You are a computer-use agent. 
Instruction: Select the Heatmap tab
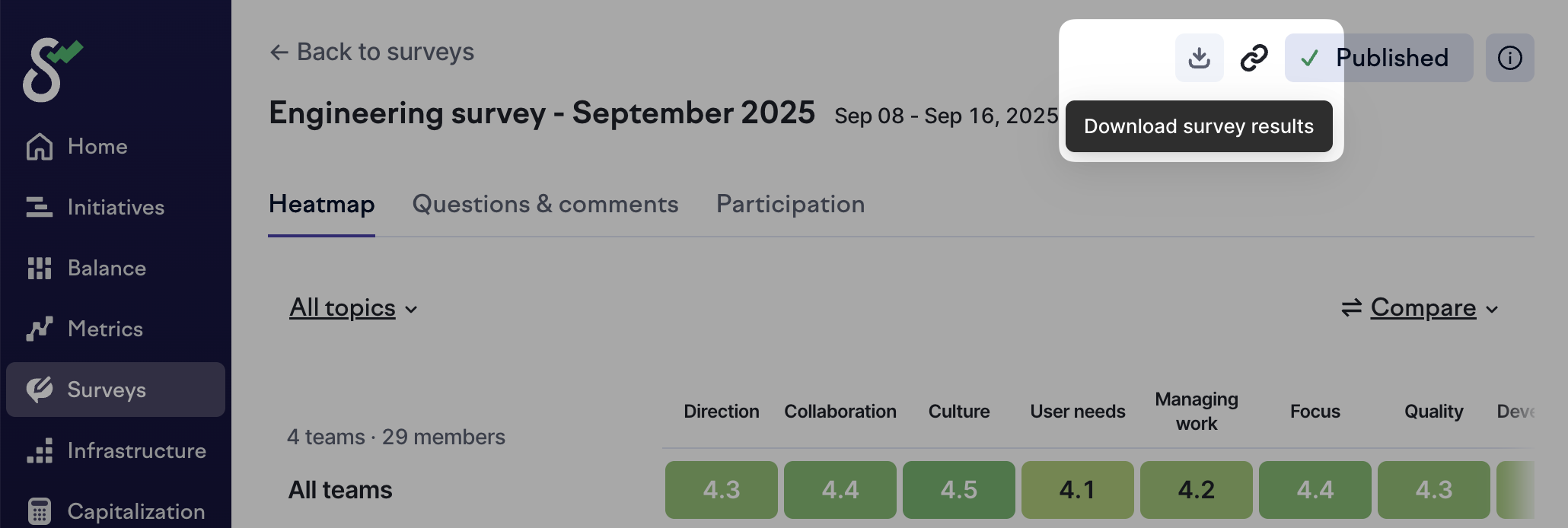(x=321, y=205)
